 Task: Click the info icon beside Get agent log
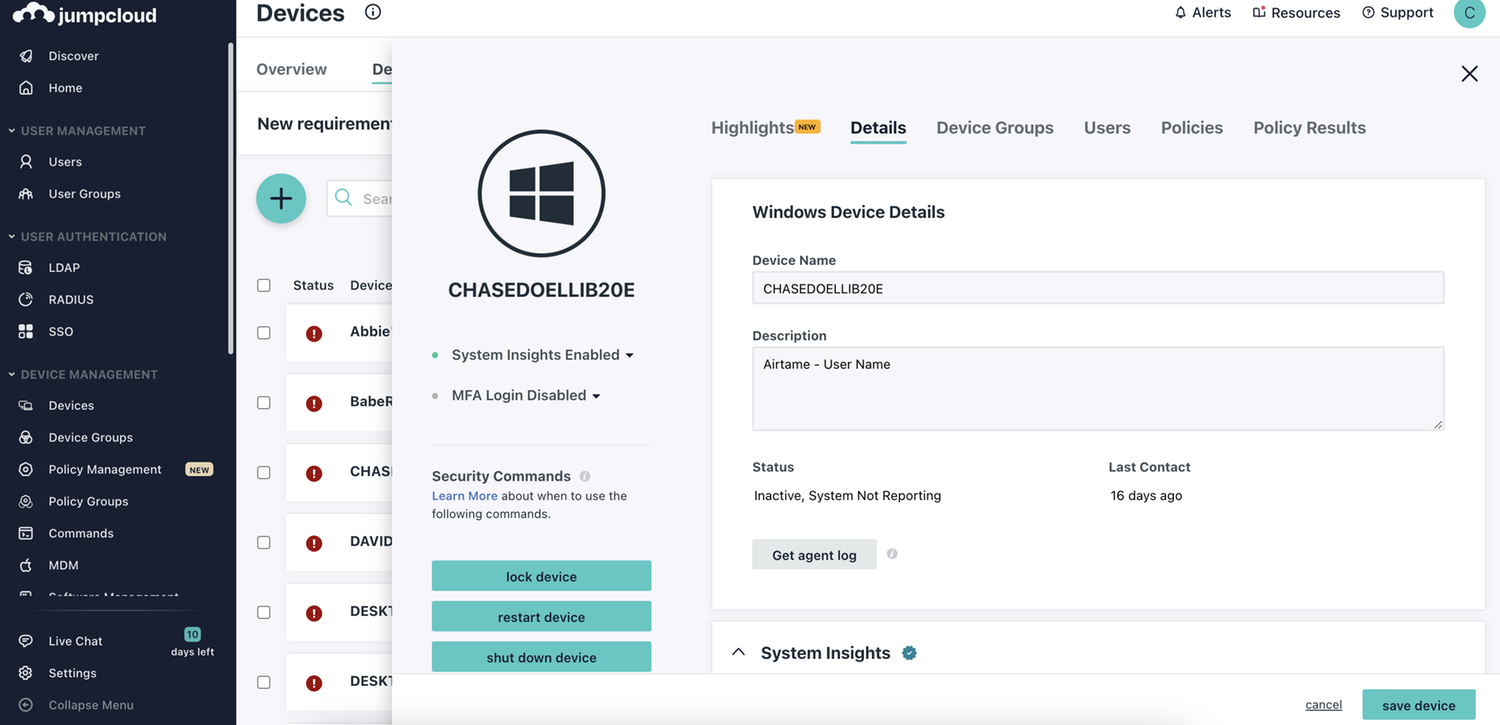click(x=892, y=554)
